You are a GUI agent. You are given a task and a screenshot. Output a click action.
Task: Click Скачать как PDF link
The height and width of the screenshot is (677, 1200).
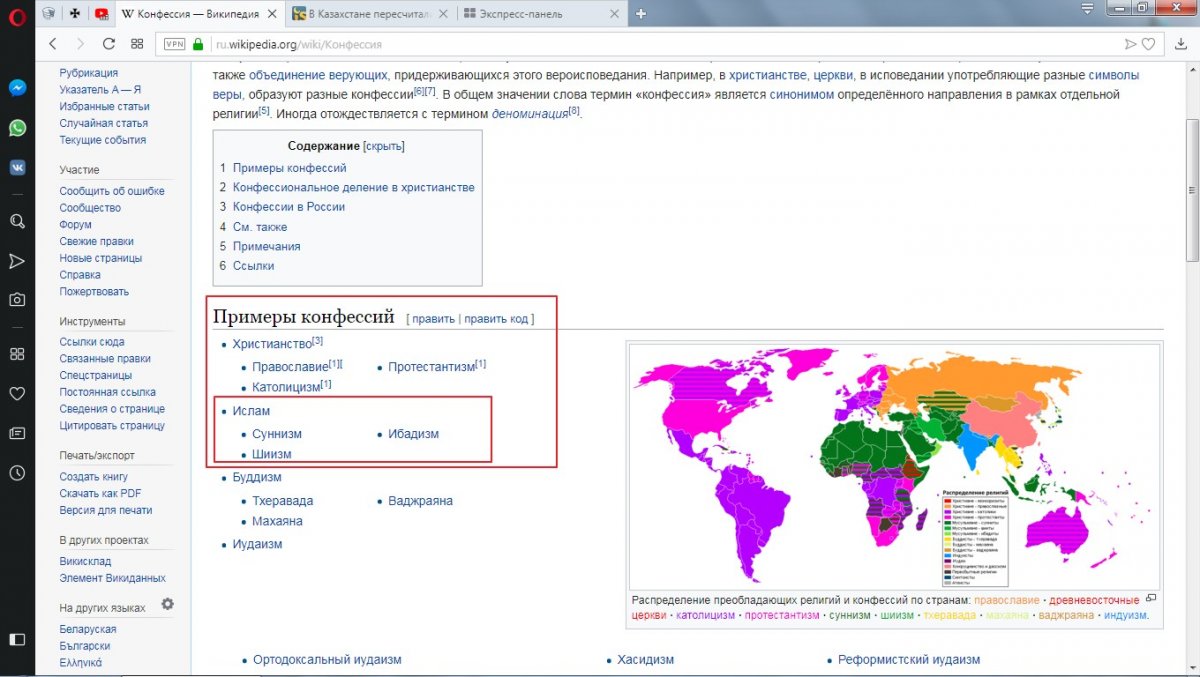pyautogui.click(x=100, y=493)
